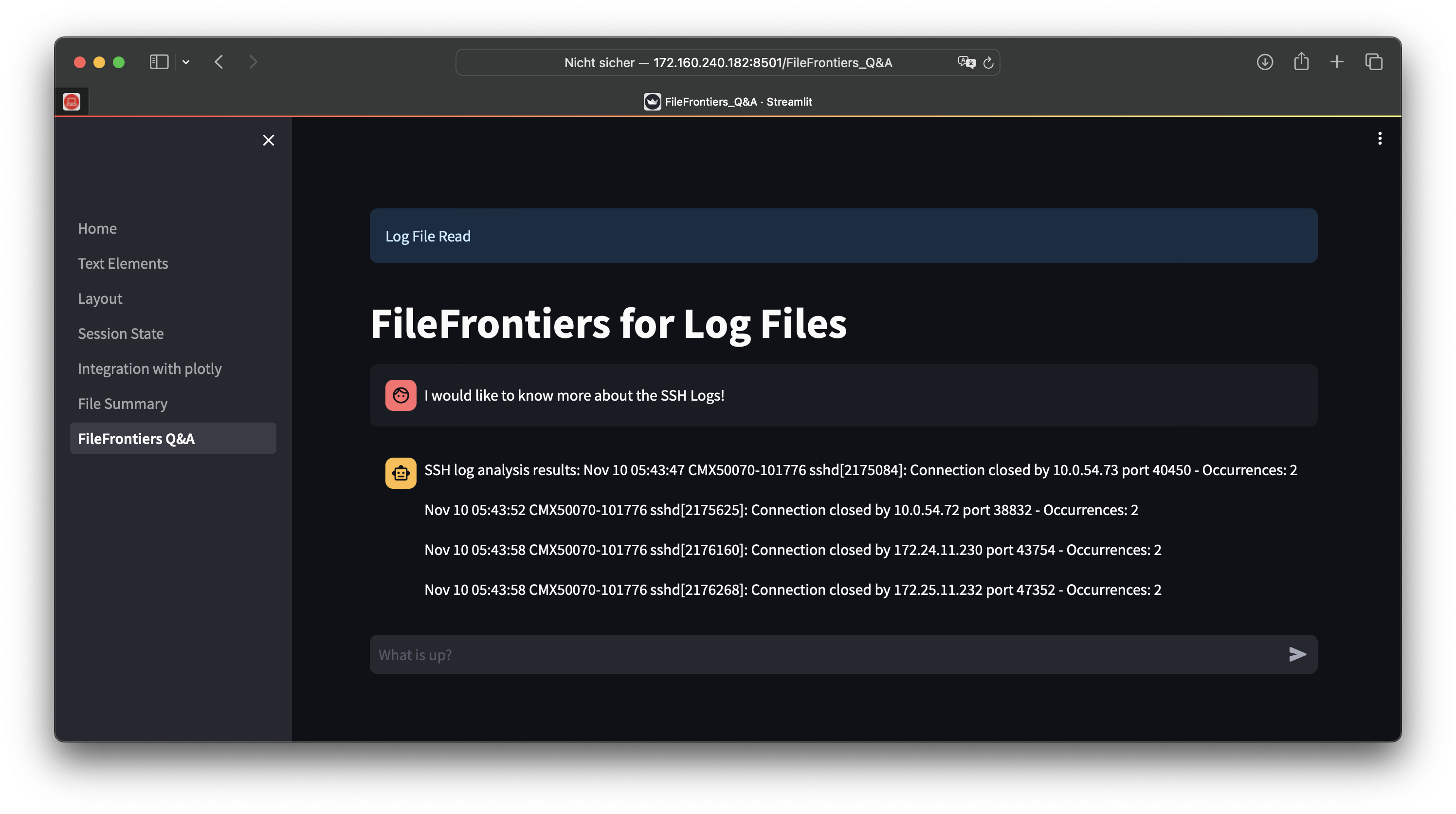Reload the page in Safari
The height and width of the screenshot is (814, 1456).
[988, 63]
